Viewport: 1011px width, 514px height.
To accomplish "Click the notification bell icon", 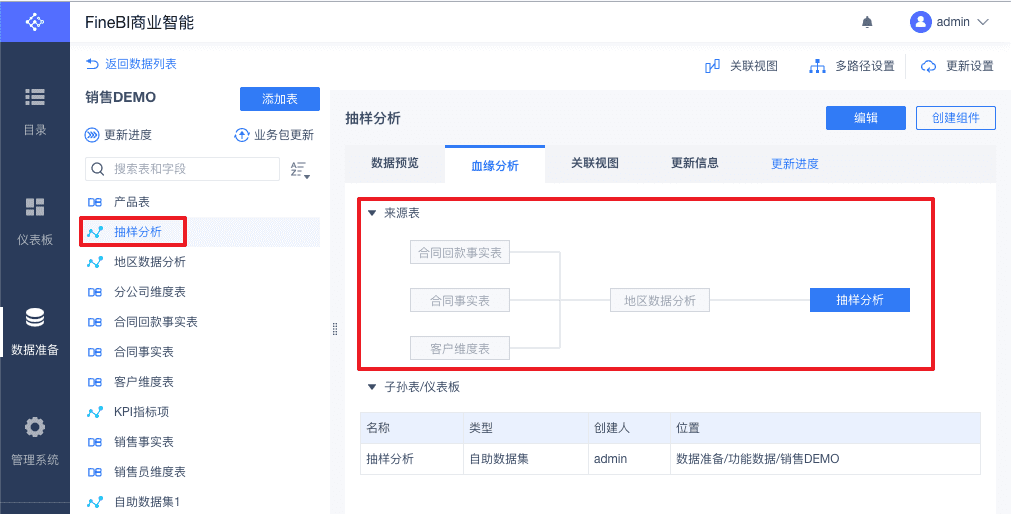I will coord(867,22).
